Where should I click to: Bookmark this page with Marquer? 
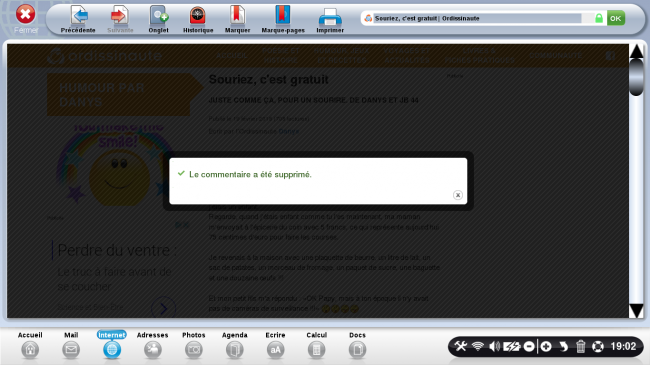pos(237,19)
